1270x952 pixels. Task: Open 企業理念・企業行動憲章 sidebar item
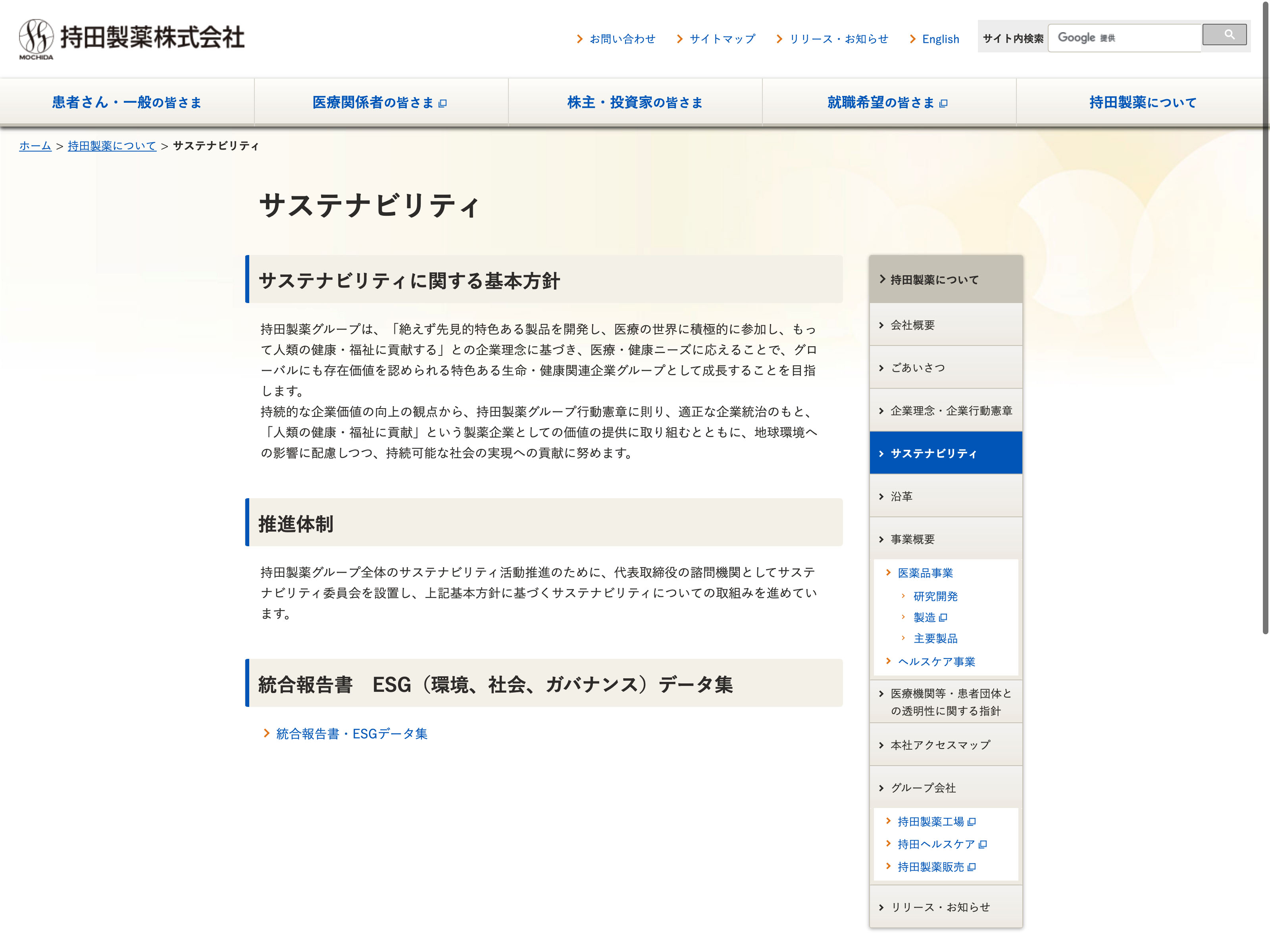(x=951, y=410)
